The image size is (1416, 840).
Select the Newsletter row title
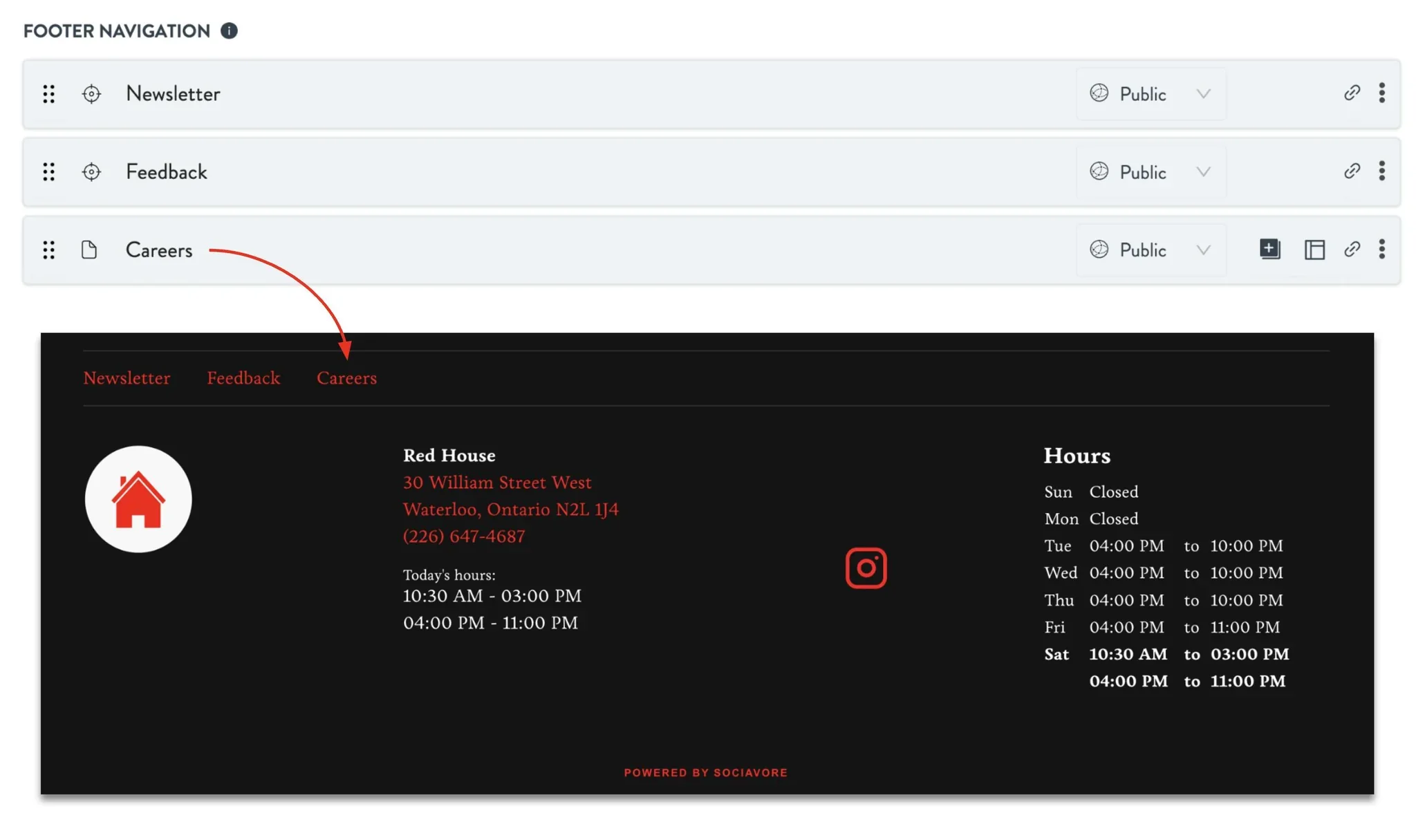[173, 94]
